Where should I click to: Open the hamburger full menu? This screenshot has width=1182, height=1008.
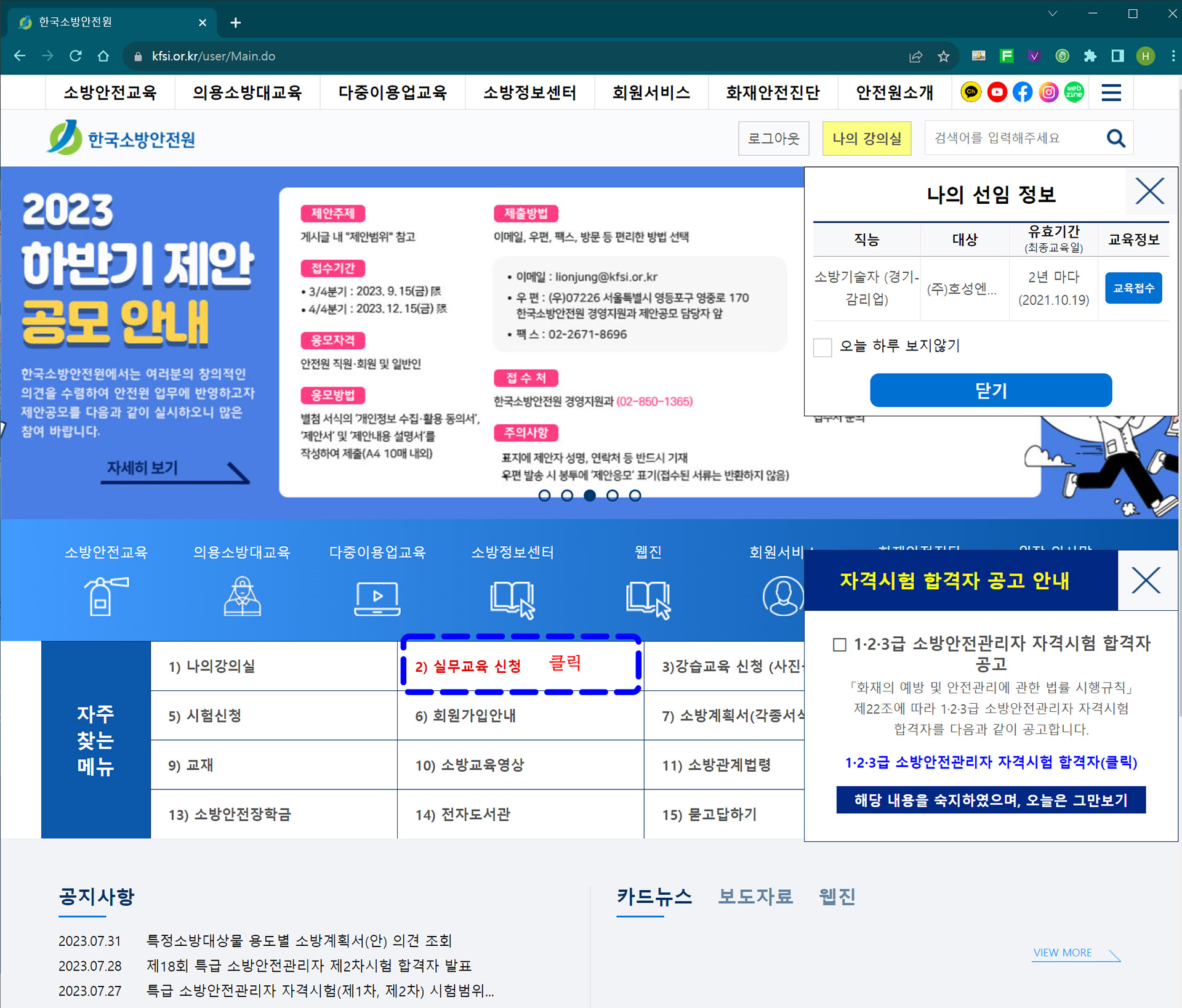tap(1111, 92)
